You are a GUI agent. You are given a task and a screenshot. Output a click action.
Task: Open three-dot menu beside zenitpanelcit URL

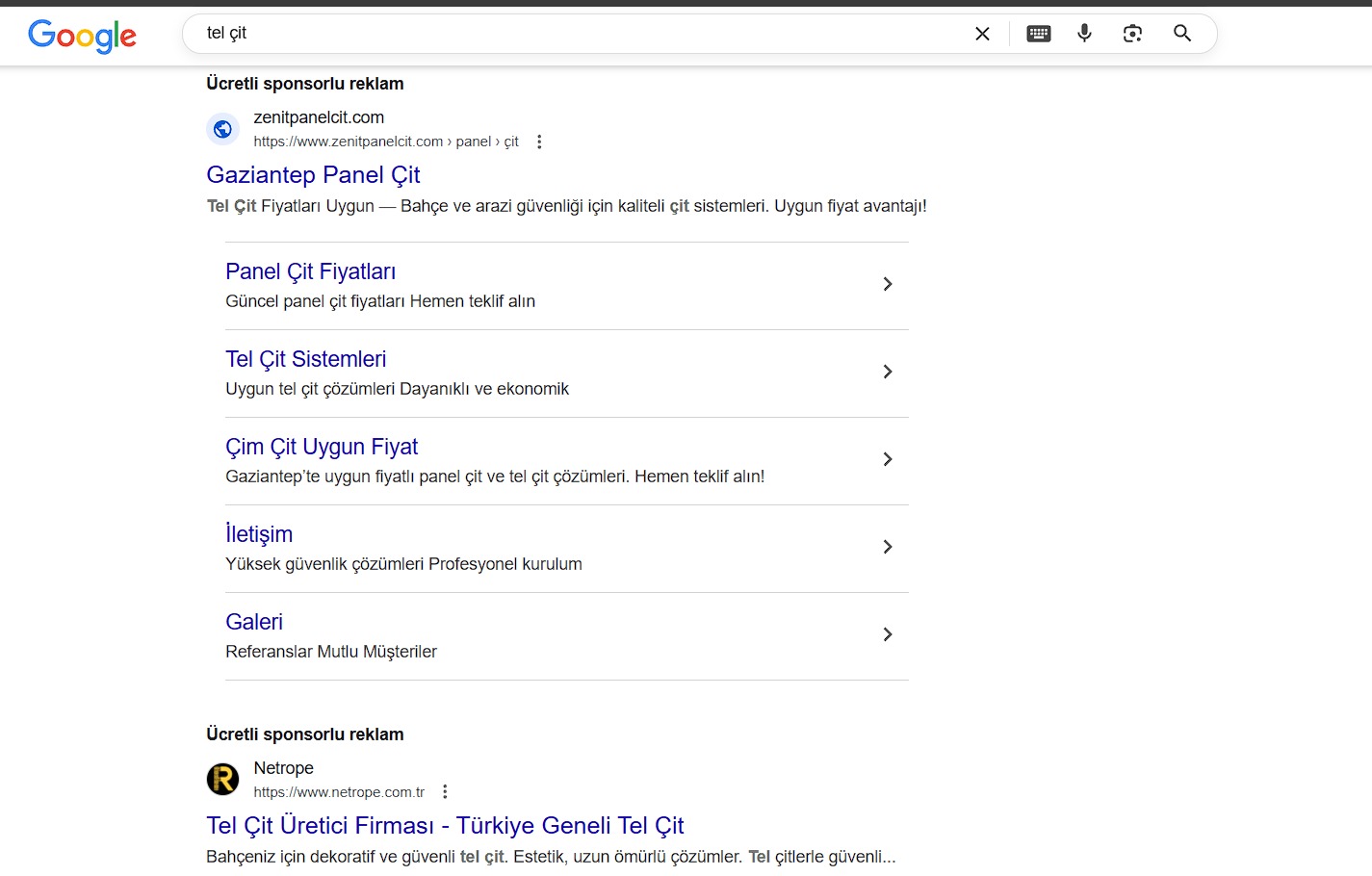pyautogui.click(x=539, y=142)
